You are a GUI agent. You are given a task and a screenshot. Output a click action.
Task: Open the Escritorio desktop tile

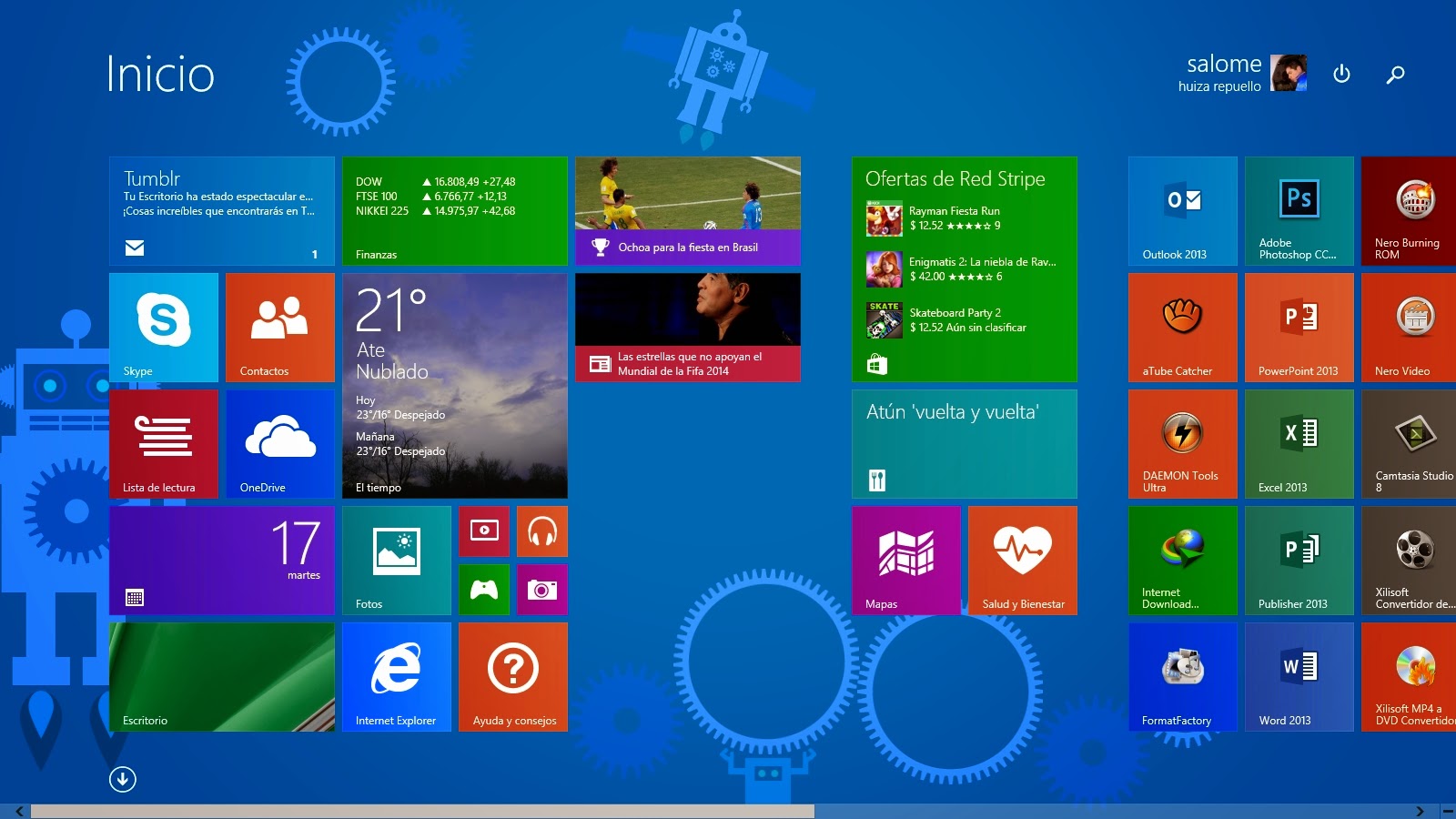click(222, 677)
